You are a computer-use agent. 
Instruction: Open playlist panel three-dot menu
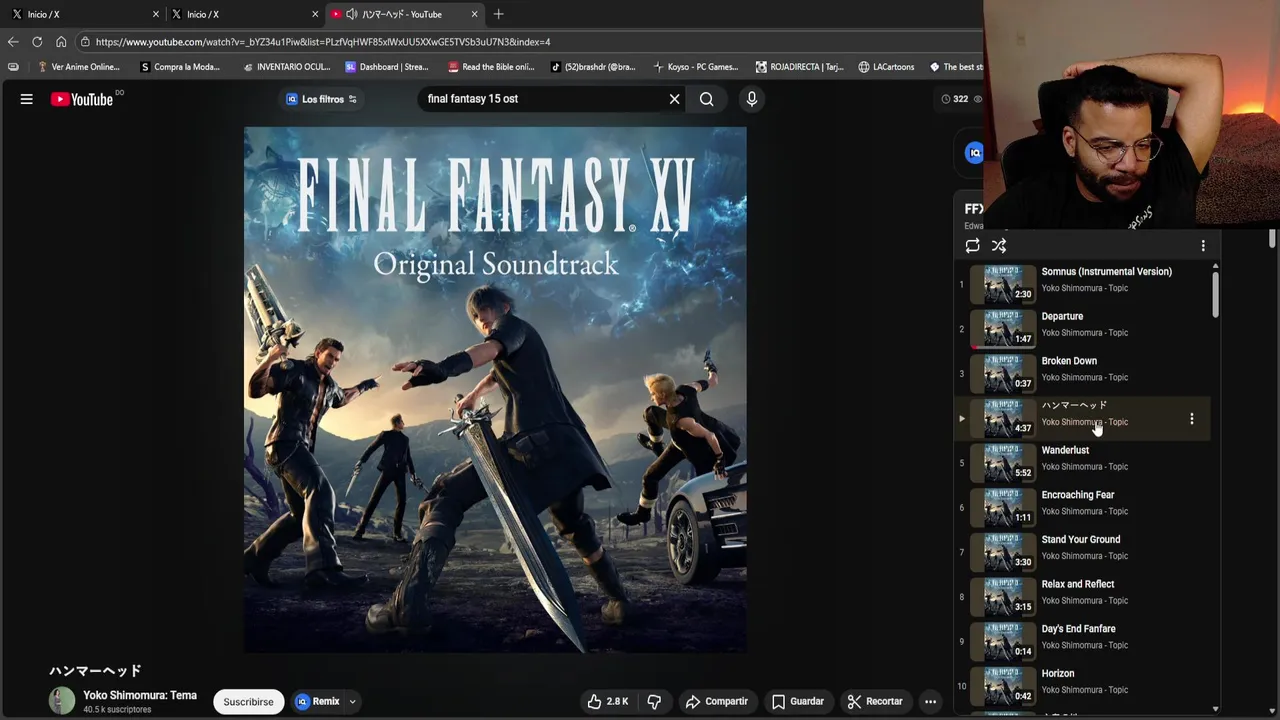(1203, 246)
